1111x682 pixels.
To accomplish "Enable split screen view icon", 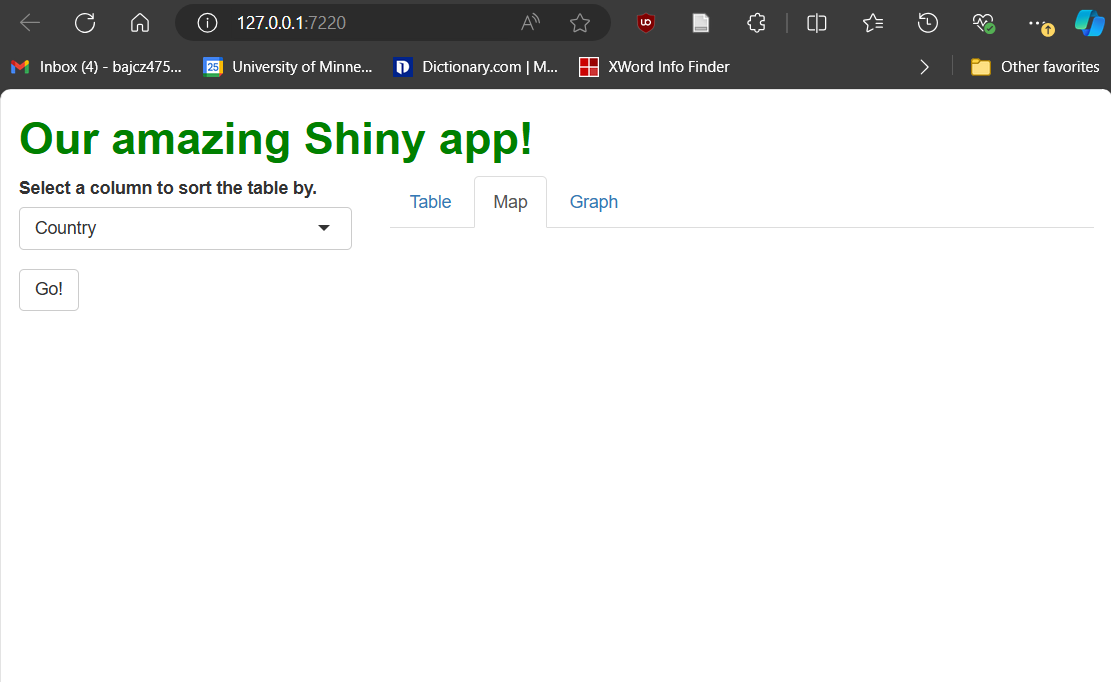I will [x=817, y=23].
